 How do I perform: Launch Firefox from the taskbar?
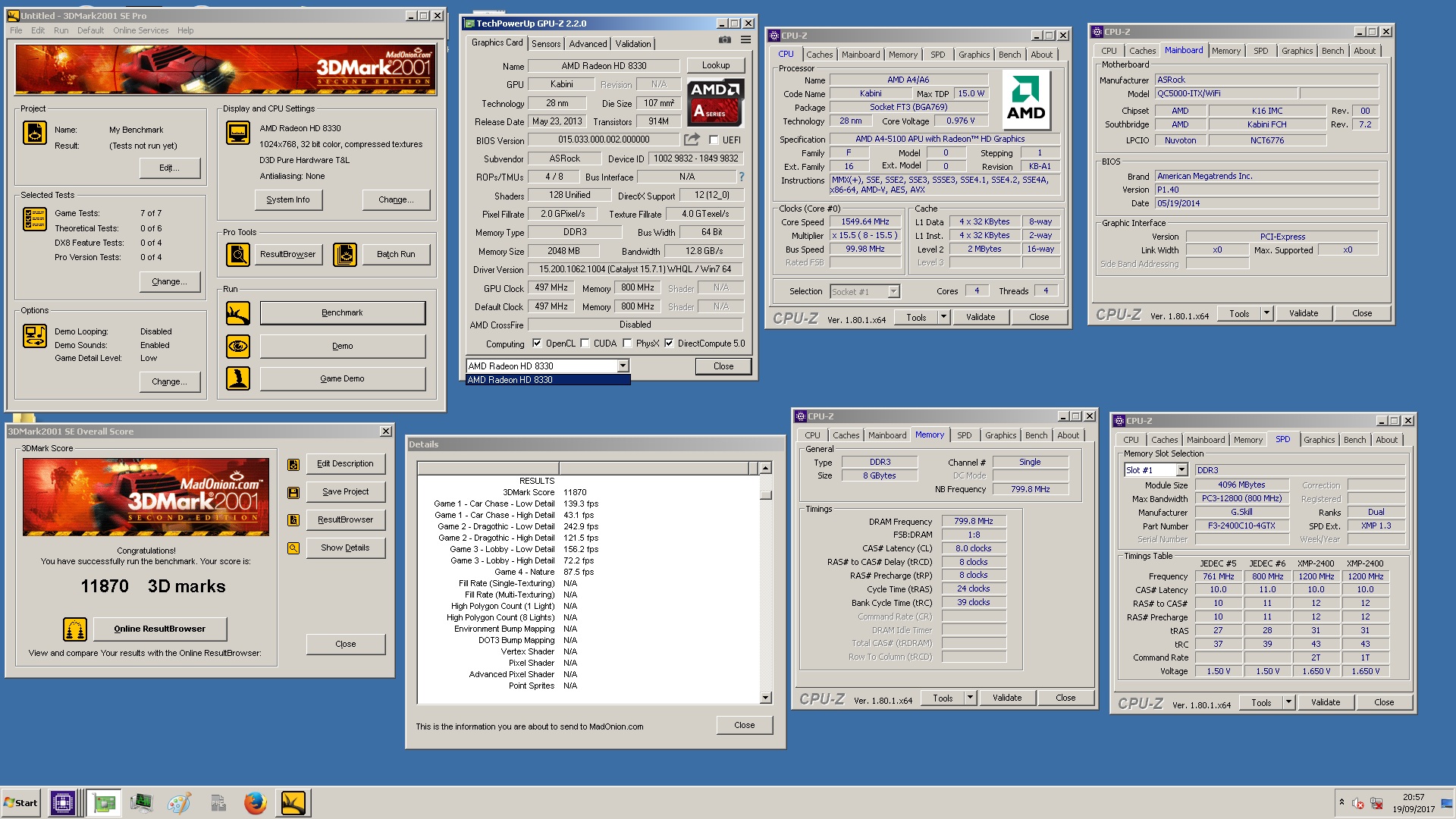pyautogui.click(x=255, y=802)
